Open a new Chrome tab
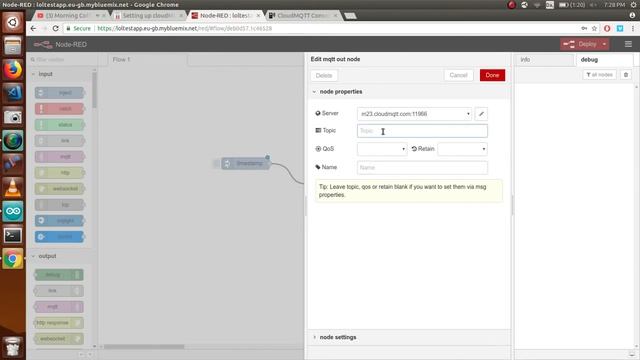Viewport: 640px width, 360px height. [x=350, y=16]
